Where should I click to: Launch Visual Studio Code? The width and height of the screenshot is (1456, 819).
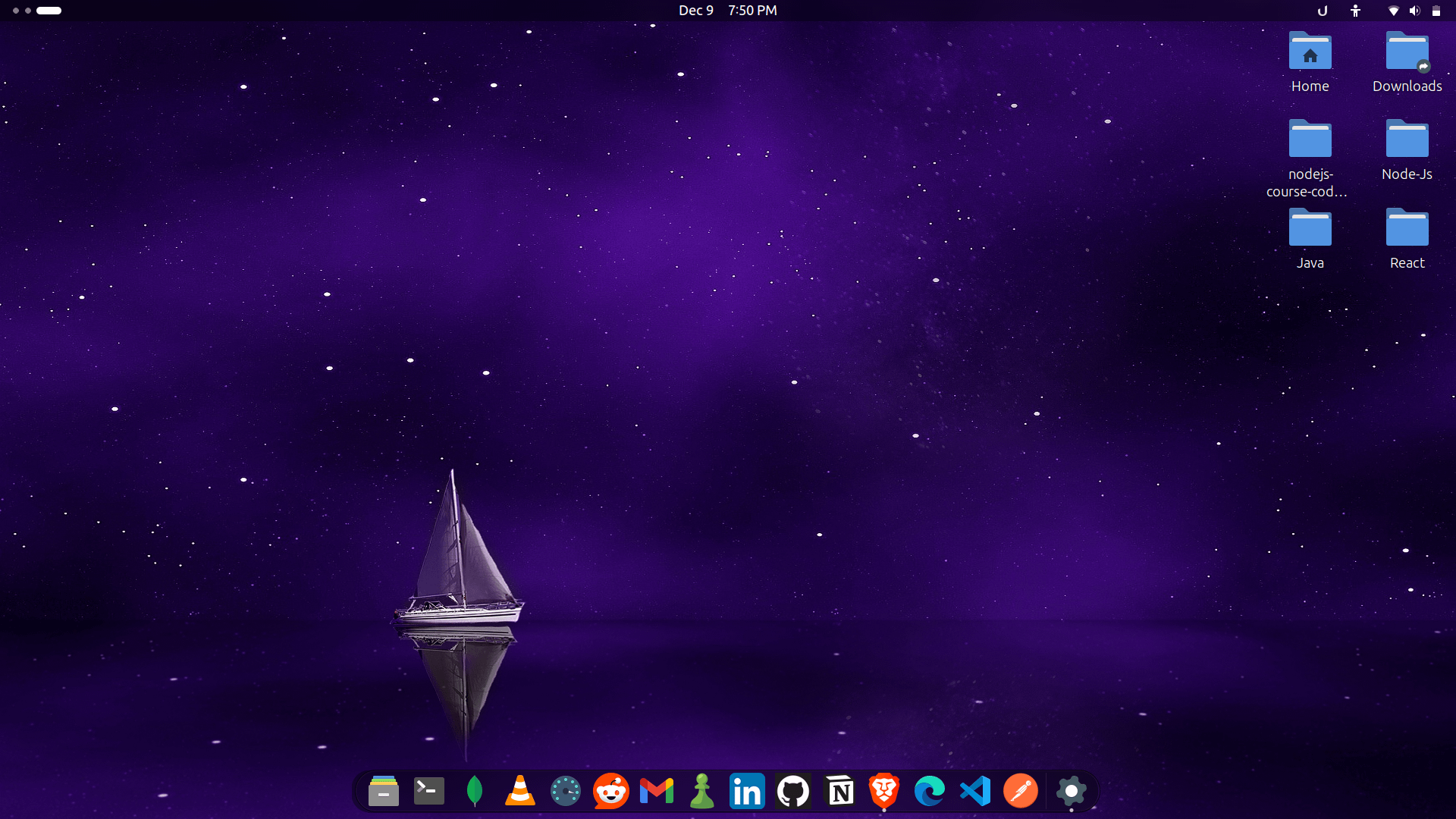(975, 792)
